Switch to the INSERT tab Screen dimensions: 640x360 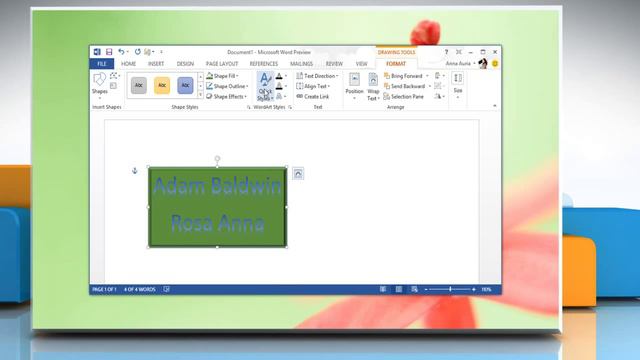tap(156, 64)
